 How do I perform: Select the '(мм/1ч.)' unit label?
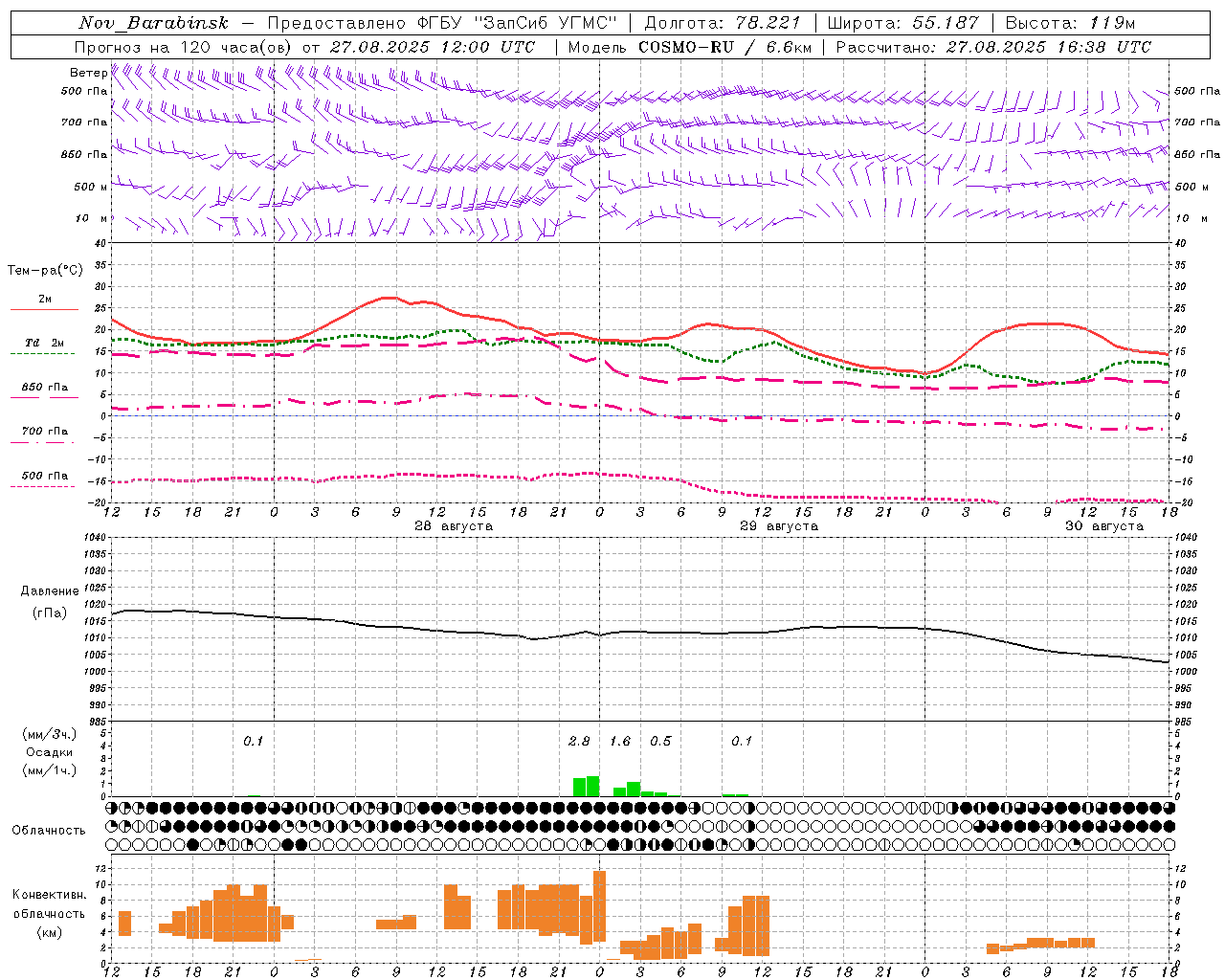[50, 770]
